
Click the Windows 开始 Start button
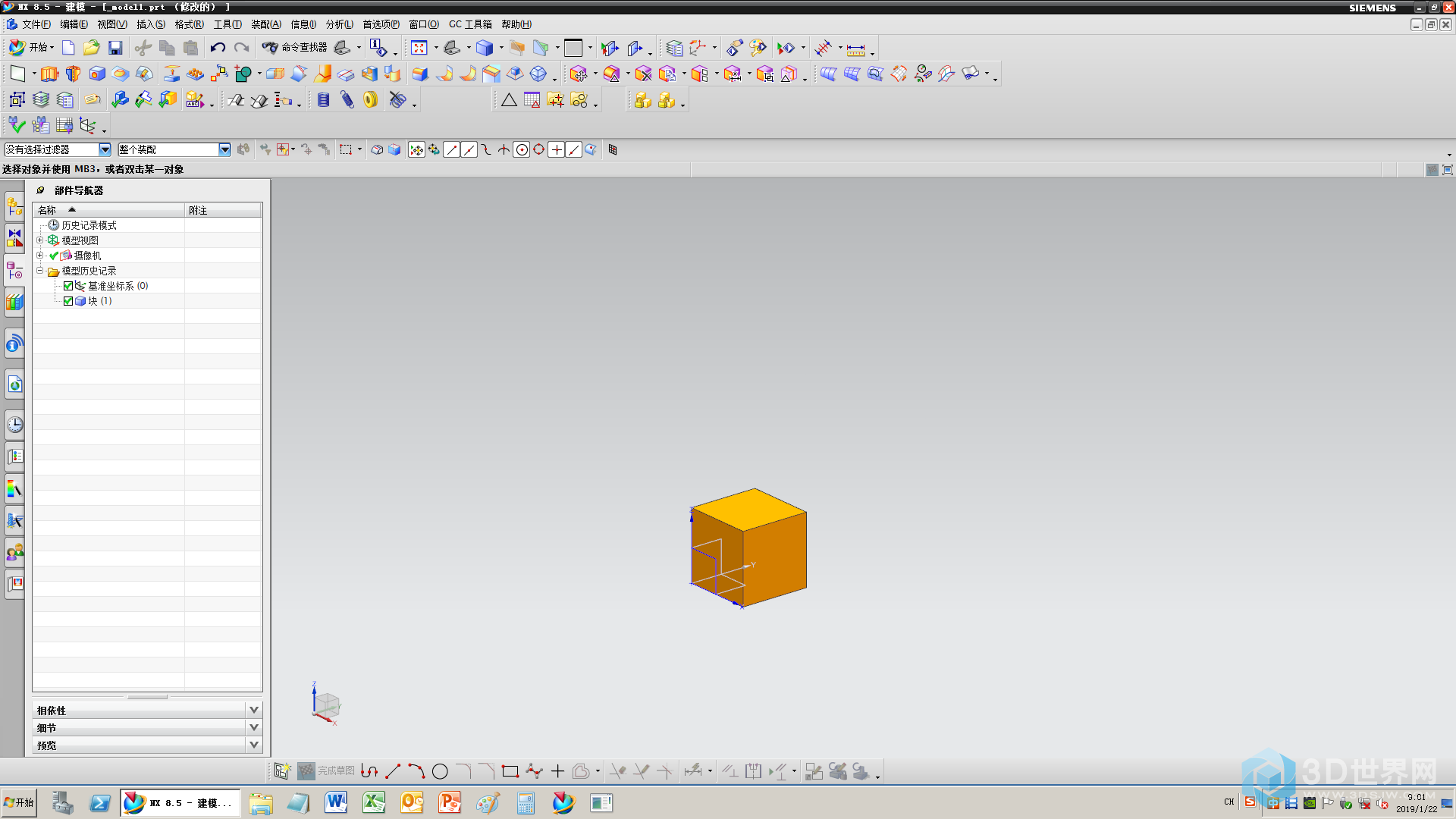pyautogui.click(x=19, y=802)
